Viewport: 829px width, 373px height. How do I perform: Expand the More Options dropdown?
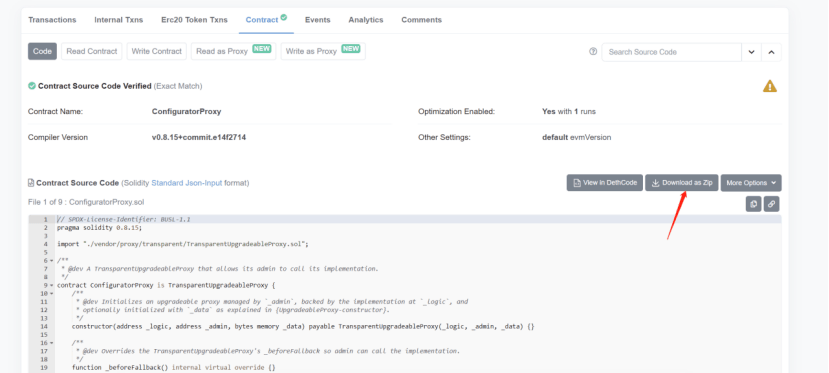point(751,183)
